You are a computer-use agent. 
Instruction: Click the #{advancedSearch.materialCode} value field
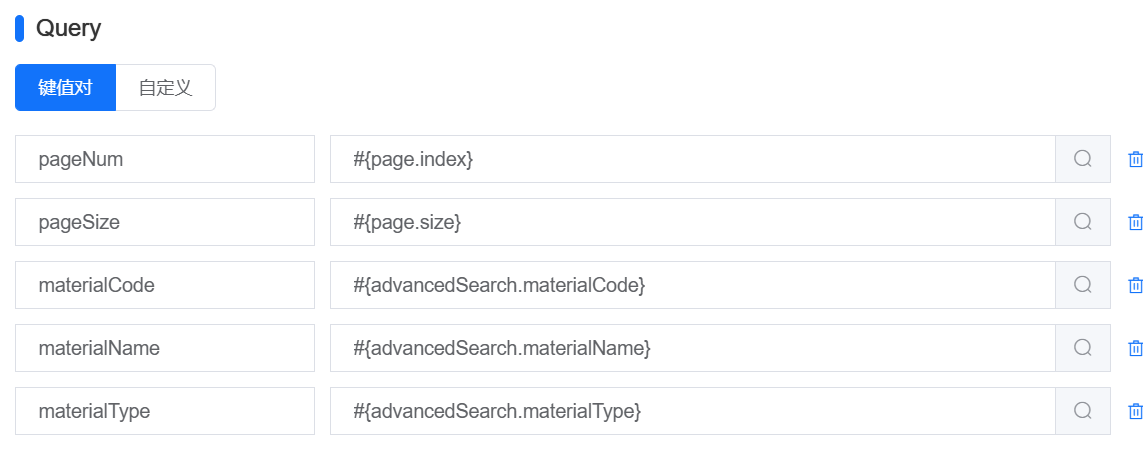[692, 285]
